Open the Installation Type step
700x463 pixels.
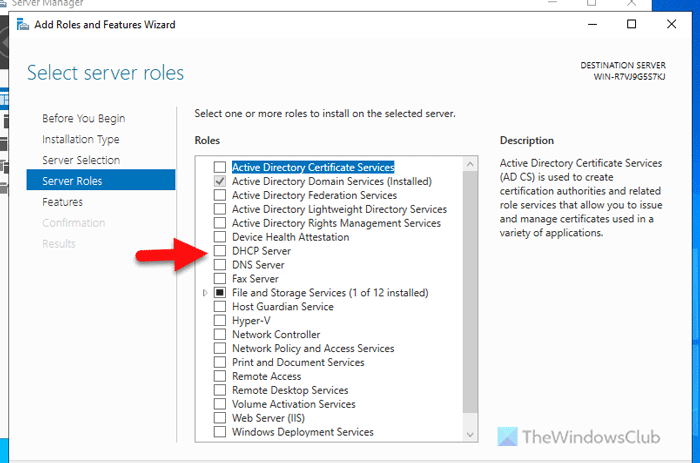point(81,139)
